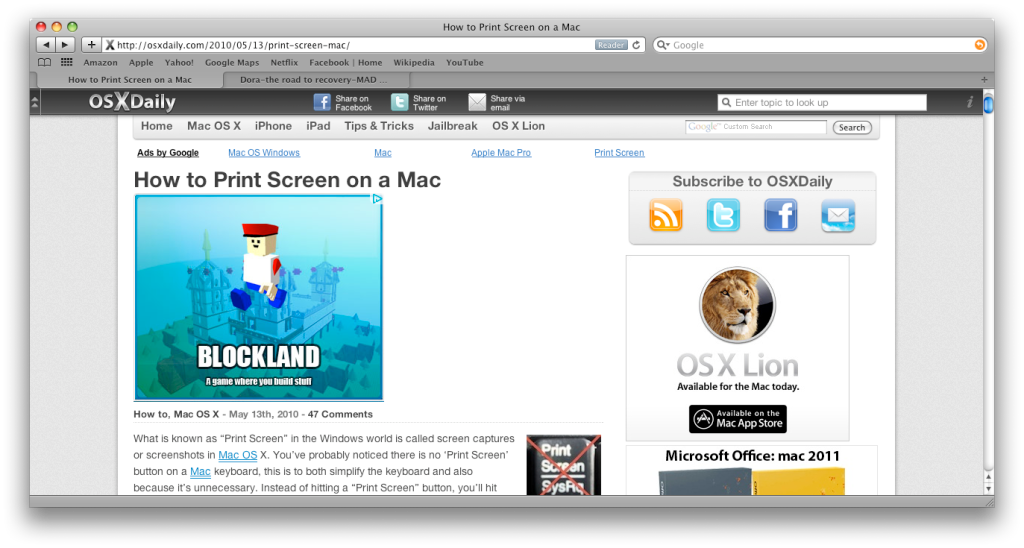Toggle the header bar collapse arrows
The image size is (1024, 548).
pyautogui.click(x=35, y=102)
